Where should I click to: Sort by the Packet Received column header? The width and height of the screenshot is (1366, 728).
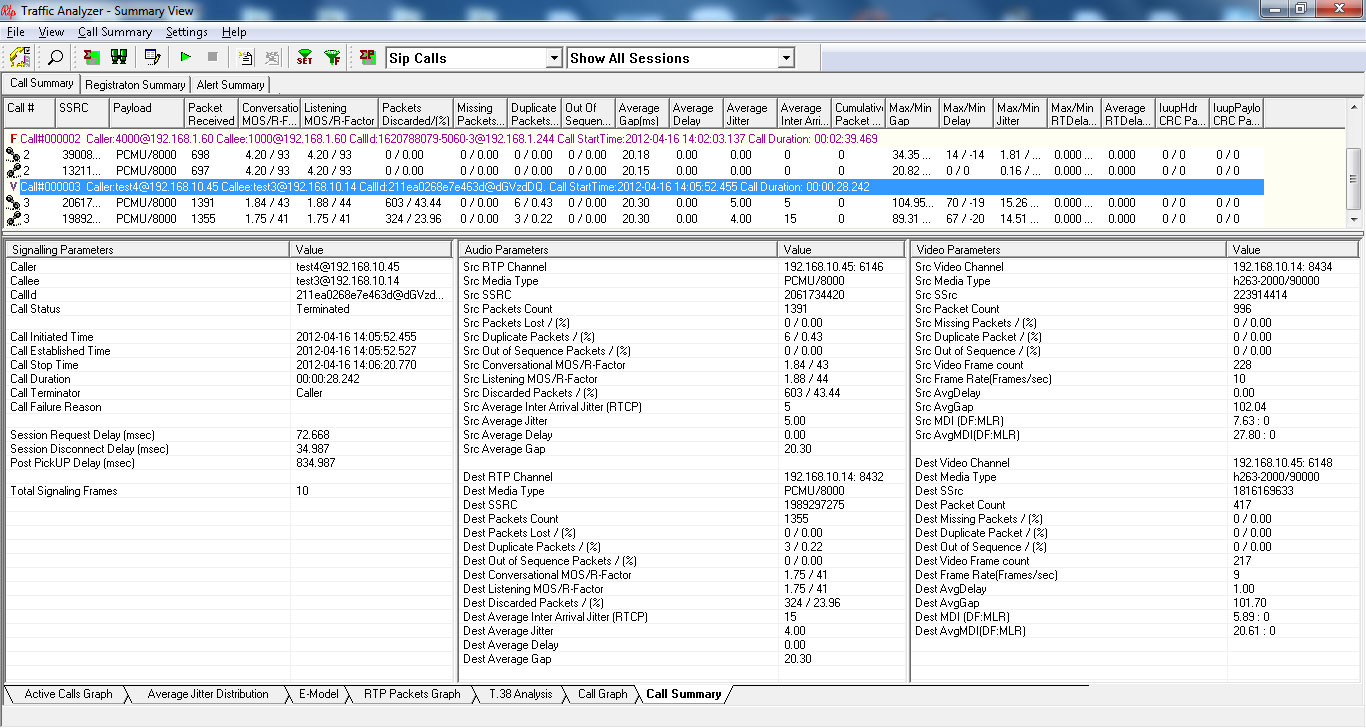coord(211,113)
